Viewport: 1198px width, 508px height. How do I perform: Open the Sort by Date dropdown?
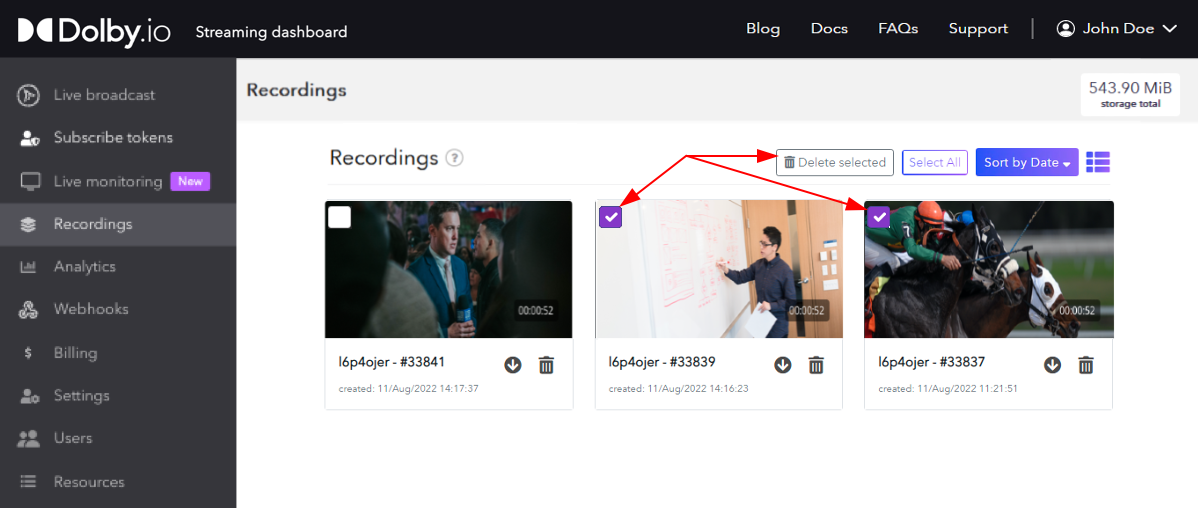pyautogui.click(x=1026, y=162)
